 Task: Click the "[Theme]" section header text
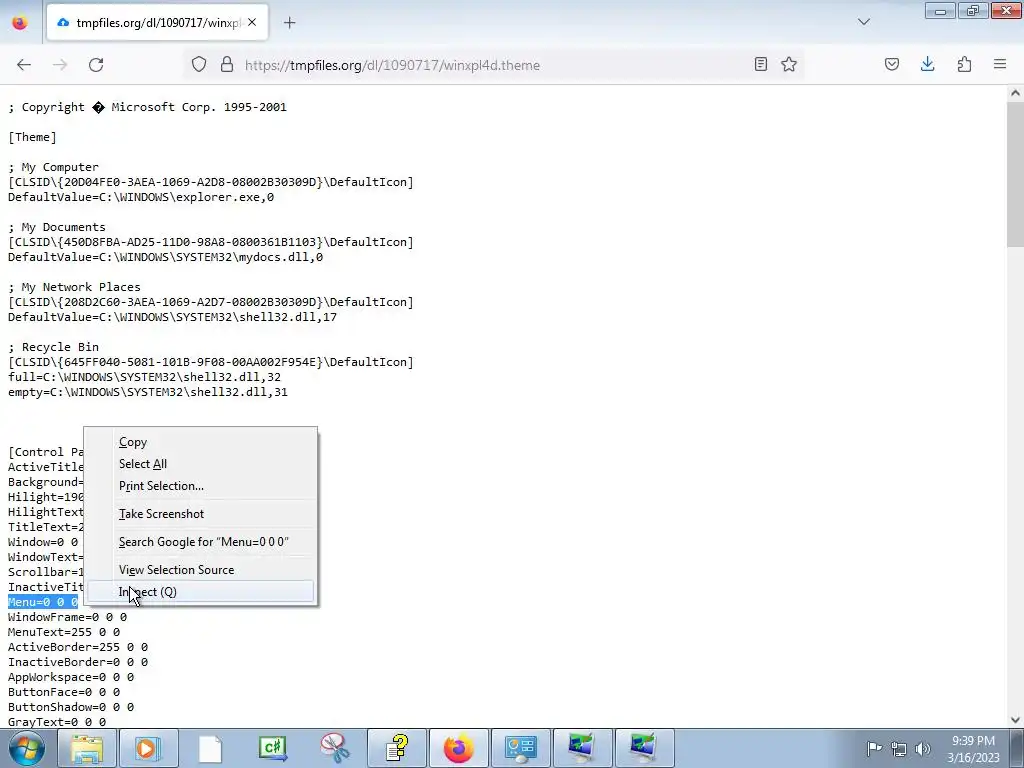(33, 137)
